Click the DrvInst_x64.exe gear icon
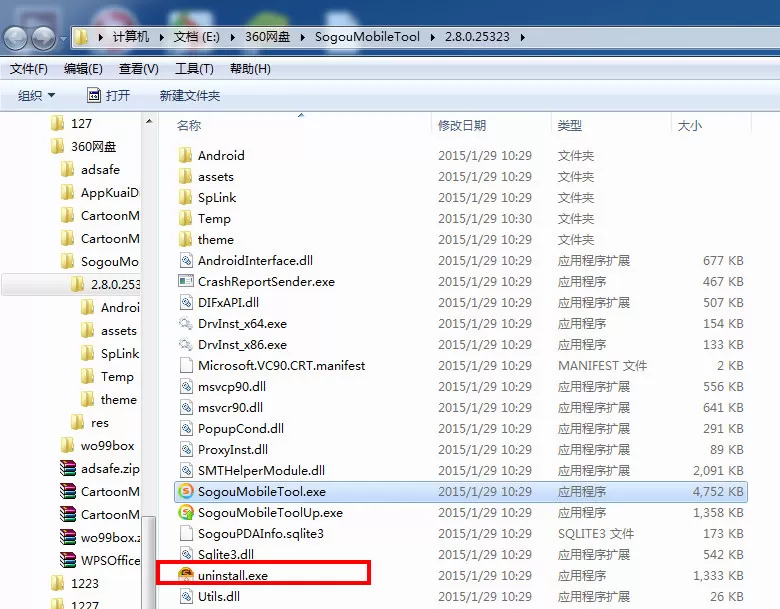This screenshot has height=609, width=780. pyautogui.click(x=186, y=323)
